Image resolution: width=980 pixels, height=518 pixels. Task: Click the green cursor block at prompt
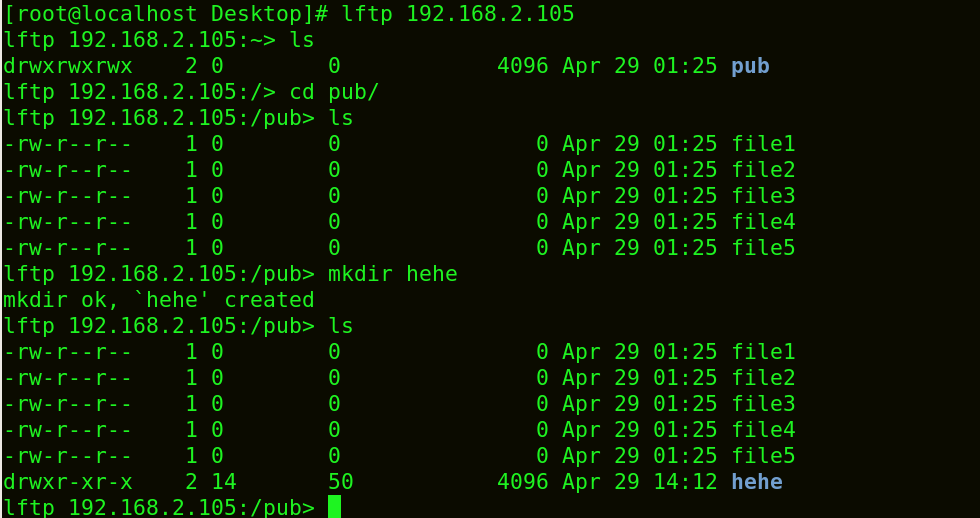pyautogui.click(x=334, y=507)
